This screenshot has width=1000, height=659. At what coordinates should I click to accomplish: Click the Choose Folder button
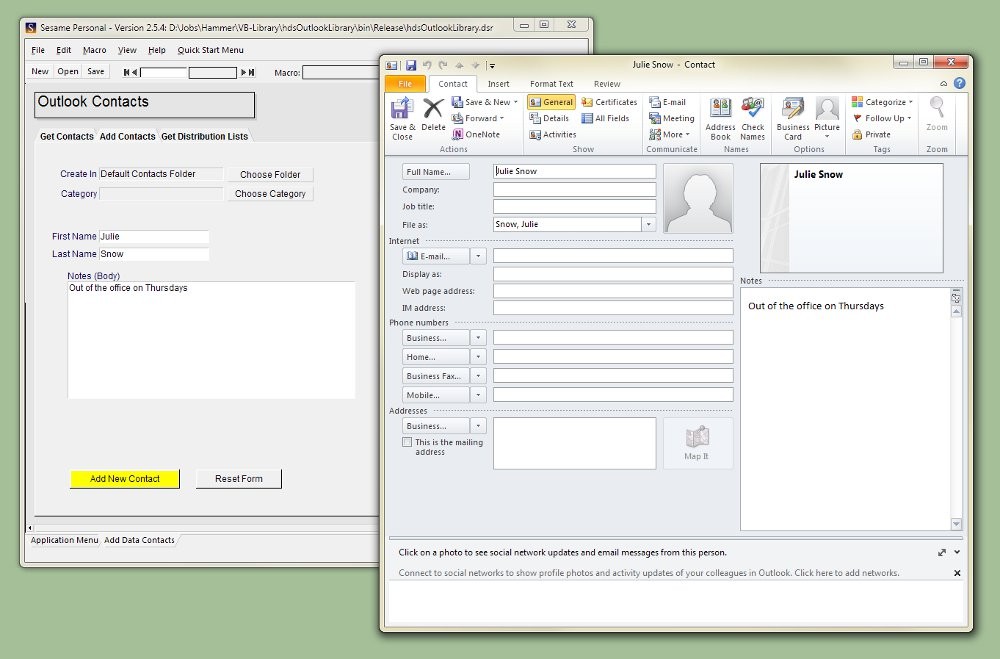(270, 174)
